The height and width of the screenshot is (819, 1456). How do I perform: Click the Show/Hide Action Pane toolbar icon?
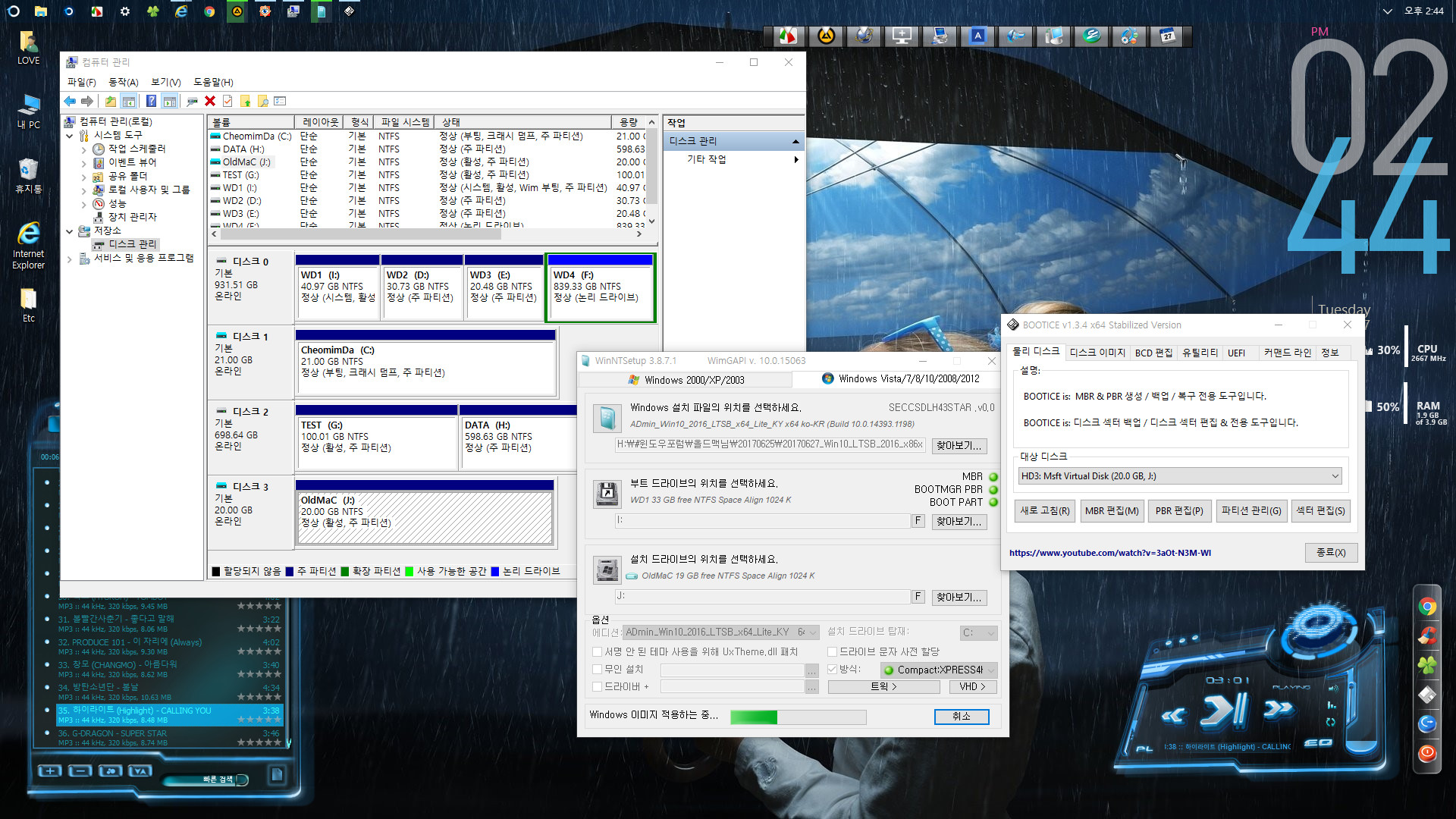pos(170,101)
